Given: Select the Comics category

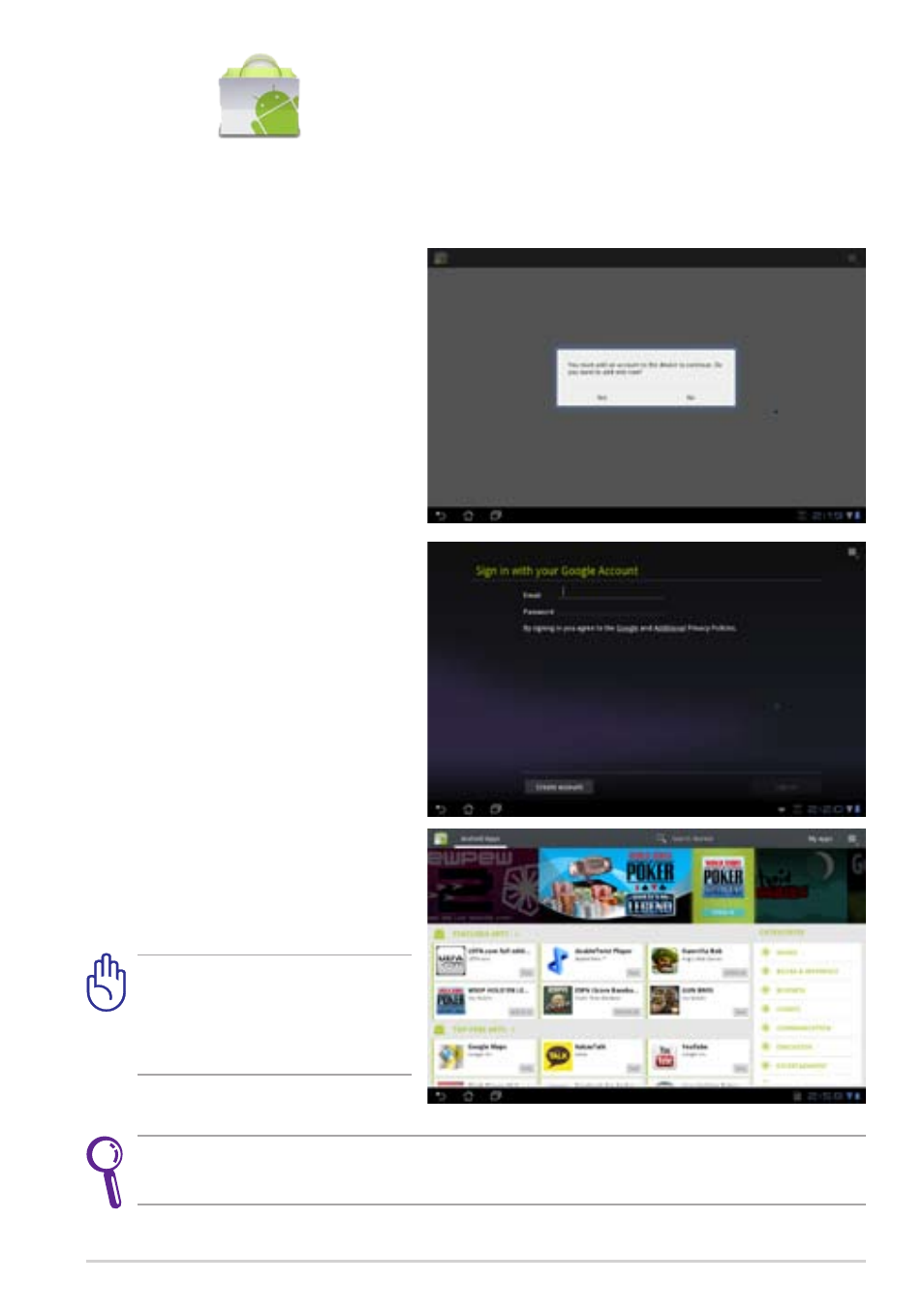Looking at the screenshot, I should [x=788, y=1009].
